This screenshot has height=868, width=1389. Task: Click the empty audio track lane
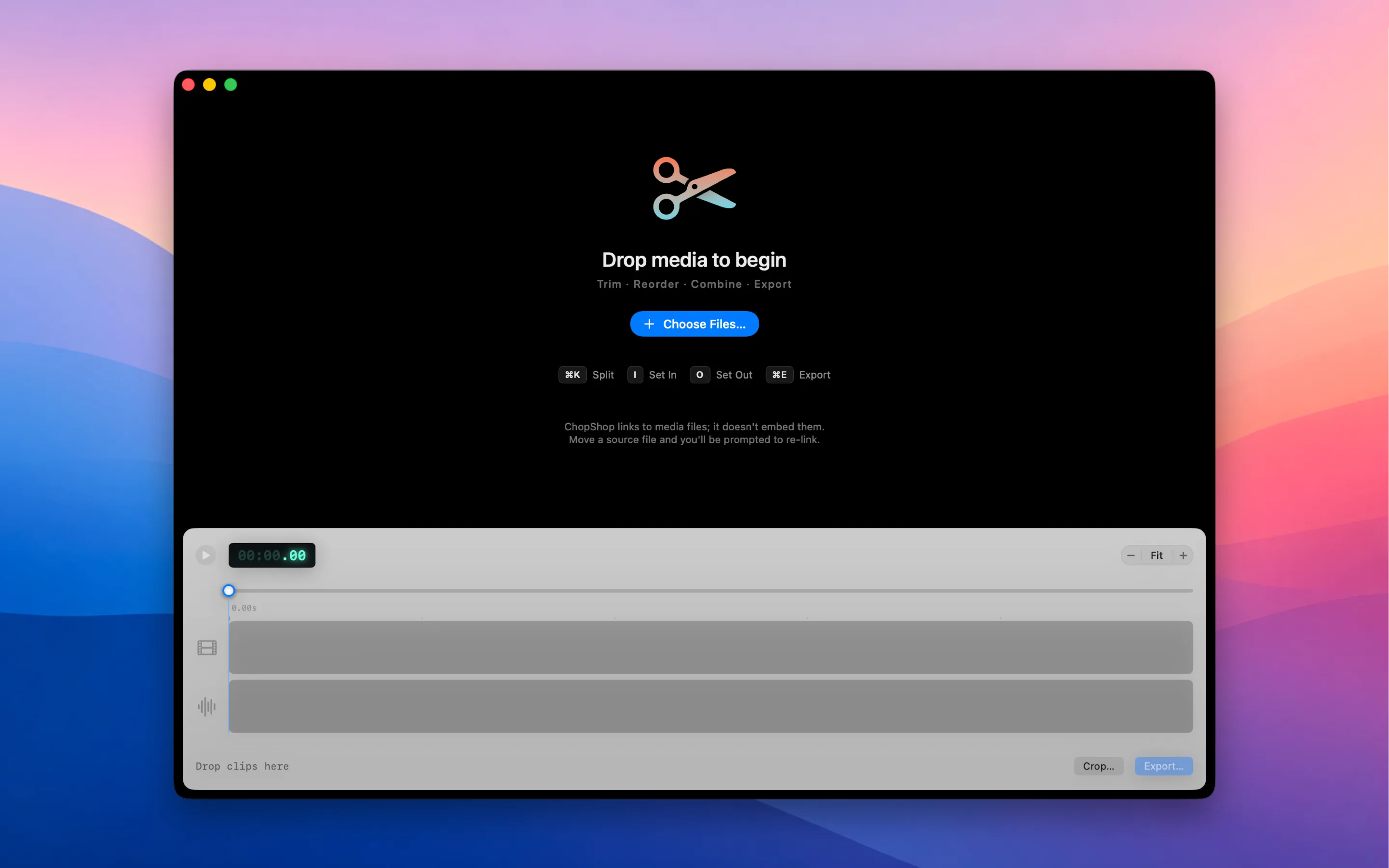click(710, 706)
